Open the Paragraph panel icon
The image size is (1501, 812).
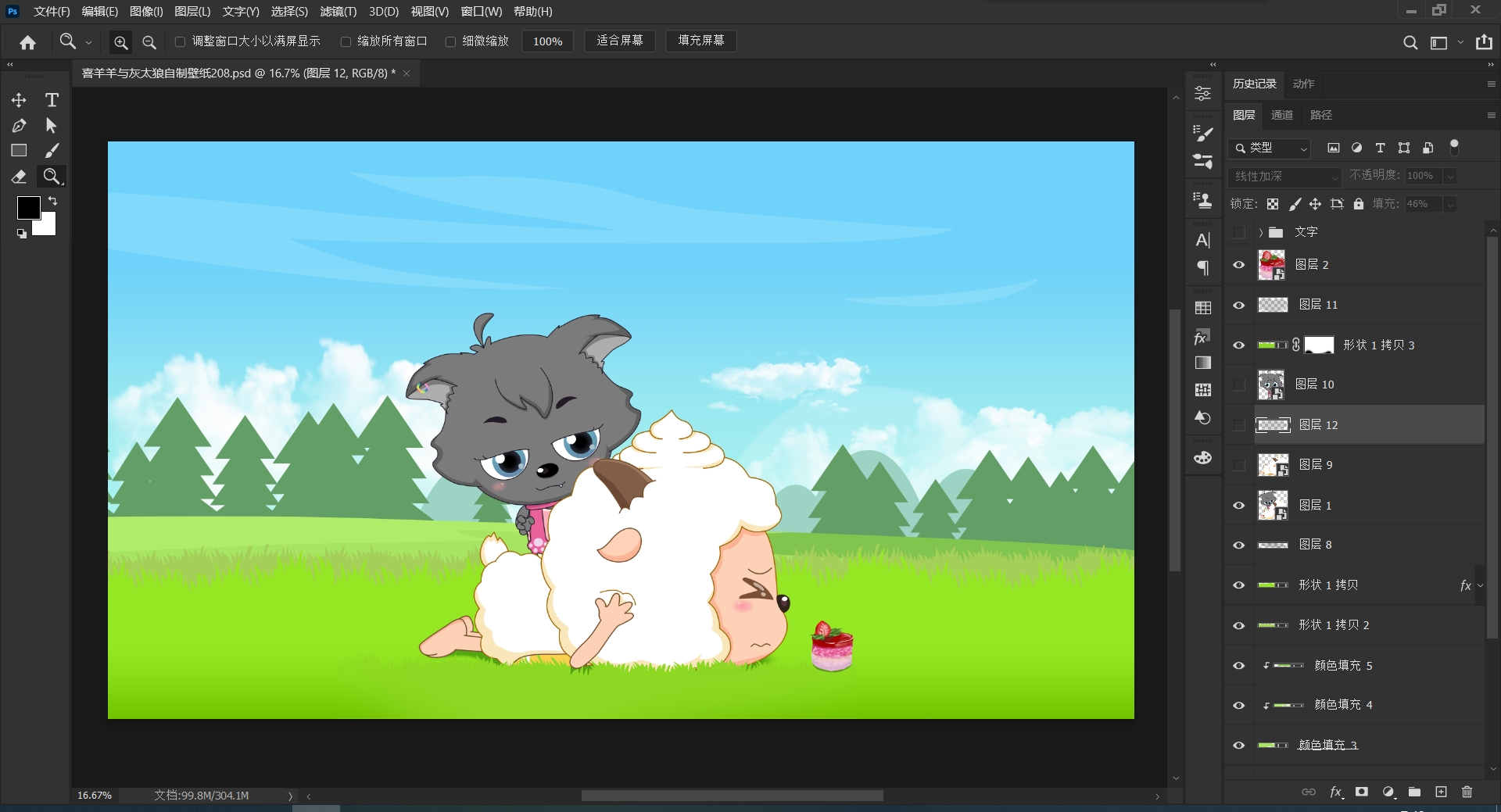(1203, 268)
